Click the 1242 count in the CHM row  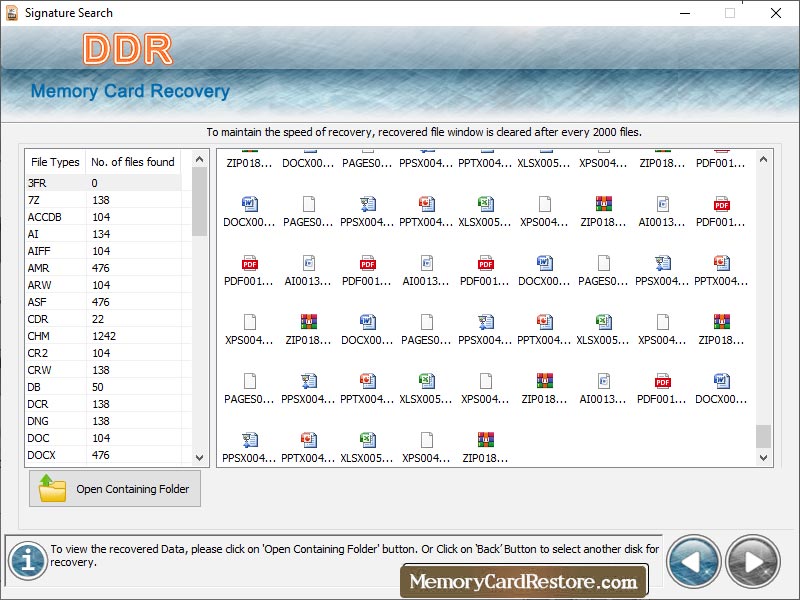click(x=104, y=336)
